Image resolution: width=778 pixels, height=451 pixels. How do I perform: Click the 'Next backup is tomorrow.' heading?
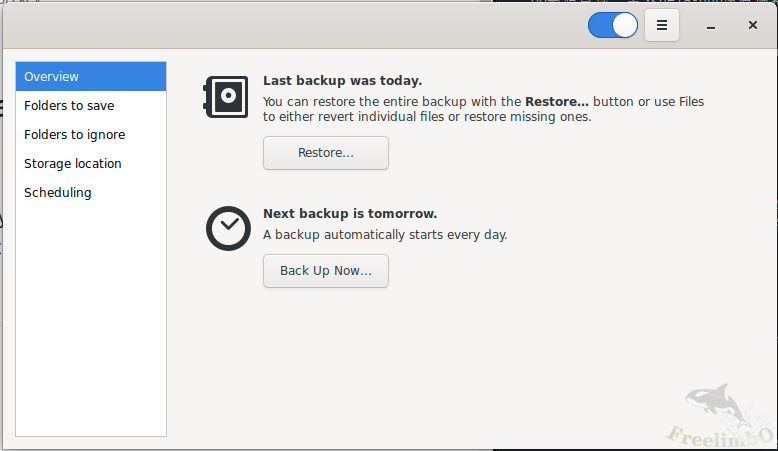[x=349, y=213]
